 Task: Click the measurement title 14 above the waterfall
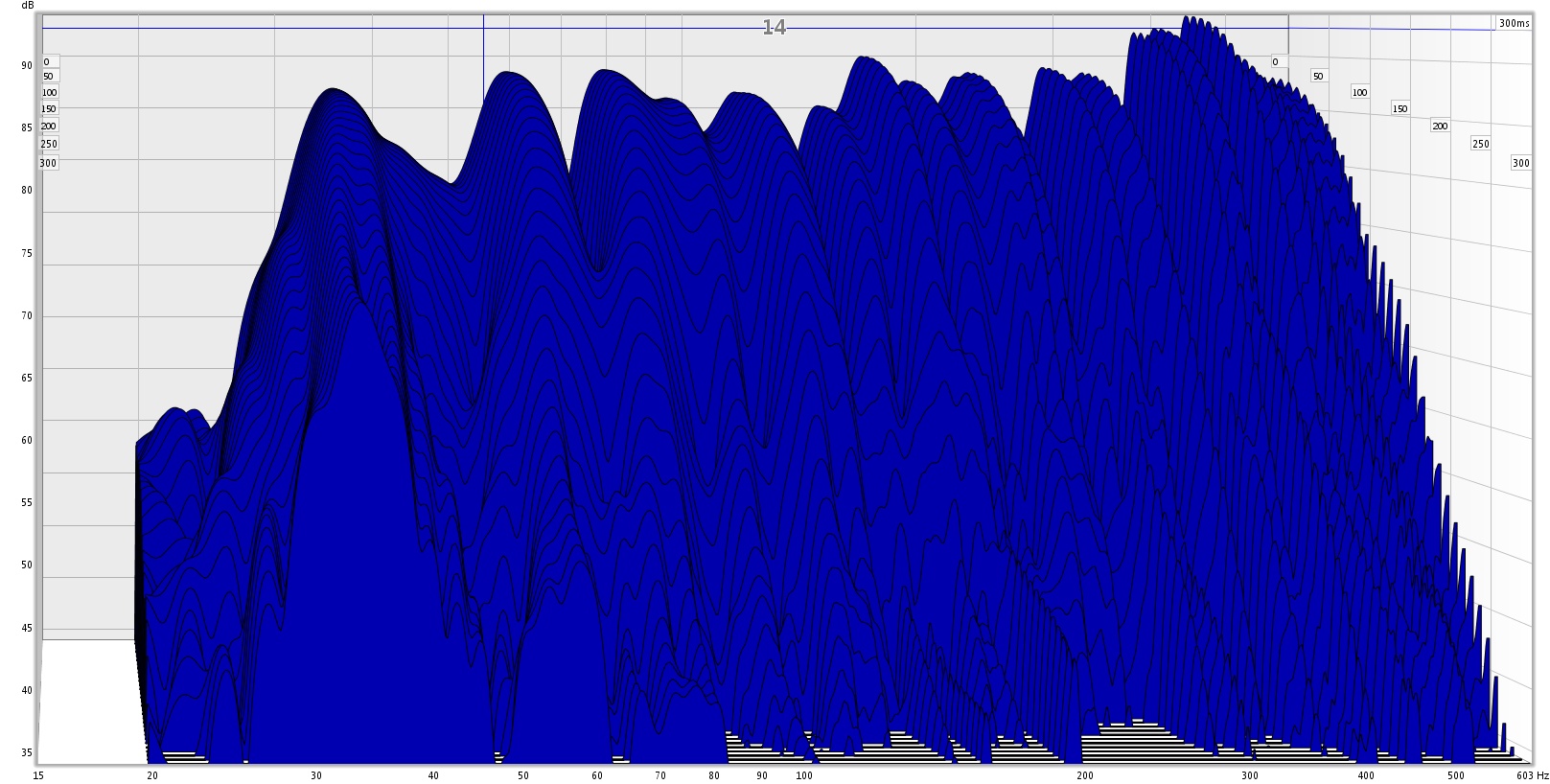point(774,28)
